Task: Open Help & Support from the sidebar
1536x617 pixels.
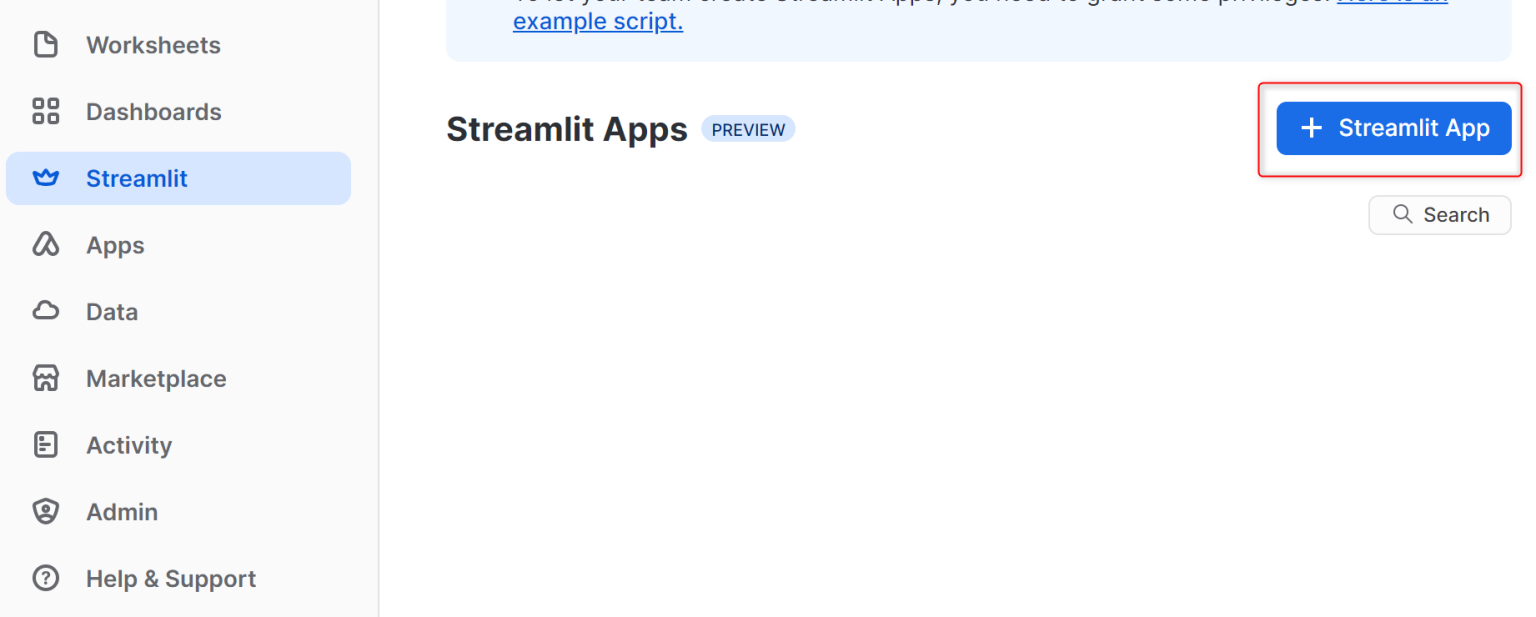Action: click(x=170, y=578)
